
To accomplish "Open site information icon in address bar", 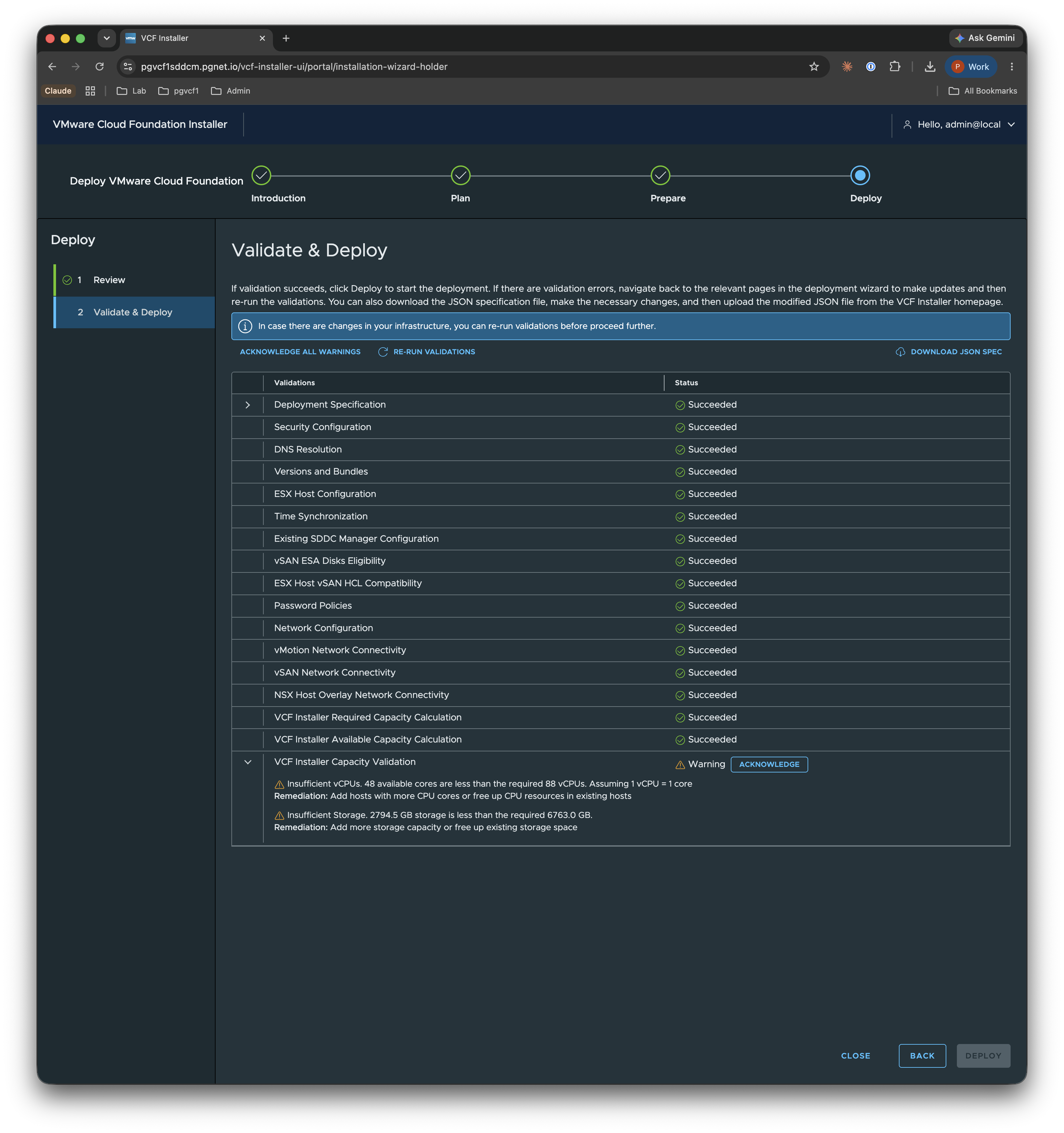I will point(128,67).
